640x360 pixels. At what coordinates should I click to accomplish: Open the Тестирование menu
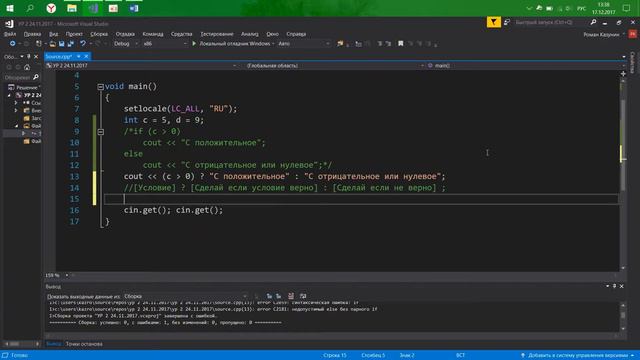[x=217, y=34]
